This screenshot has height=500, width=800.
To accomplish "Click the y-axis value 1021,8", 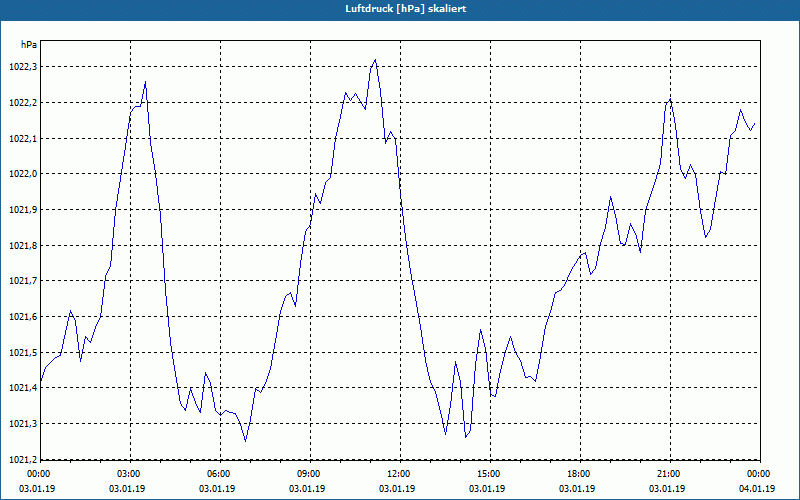I will pyautogui.click(x=23, y=245).
